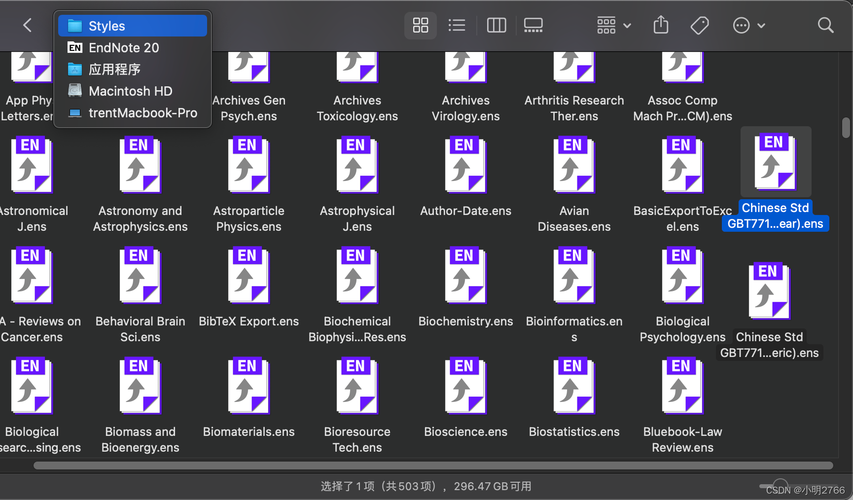The width and height of the screenshot is (853, 500).
Task: Click the vertical scrollbar thumb
Action: pyautogui.click(x=845, y=127)
